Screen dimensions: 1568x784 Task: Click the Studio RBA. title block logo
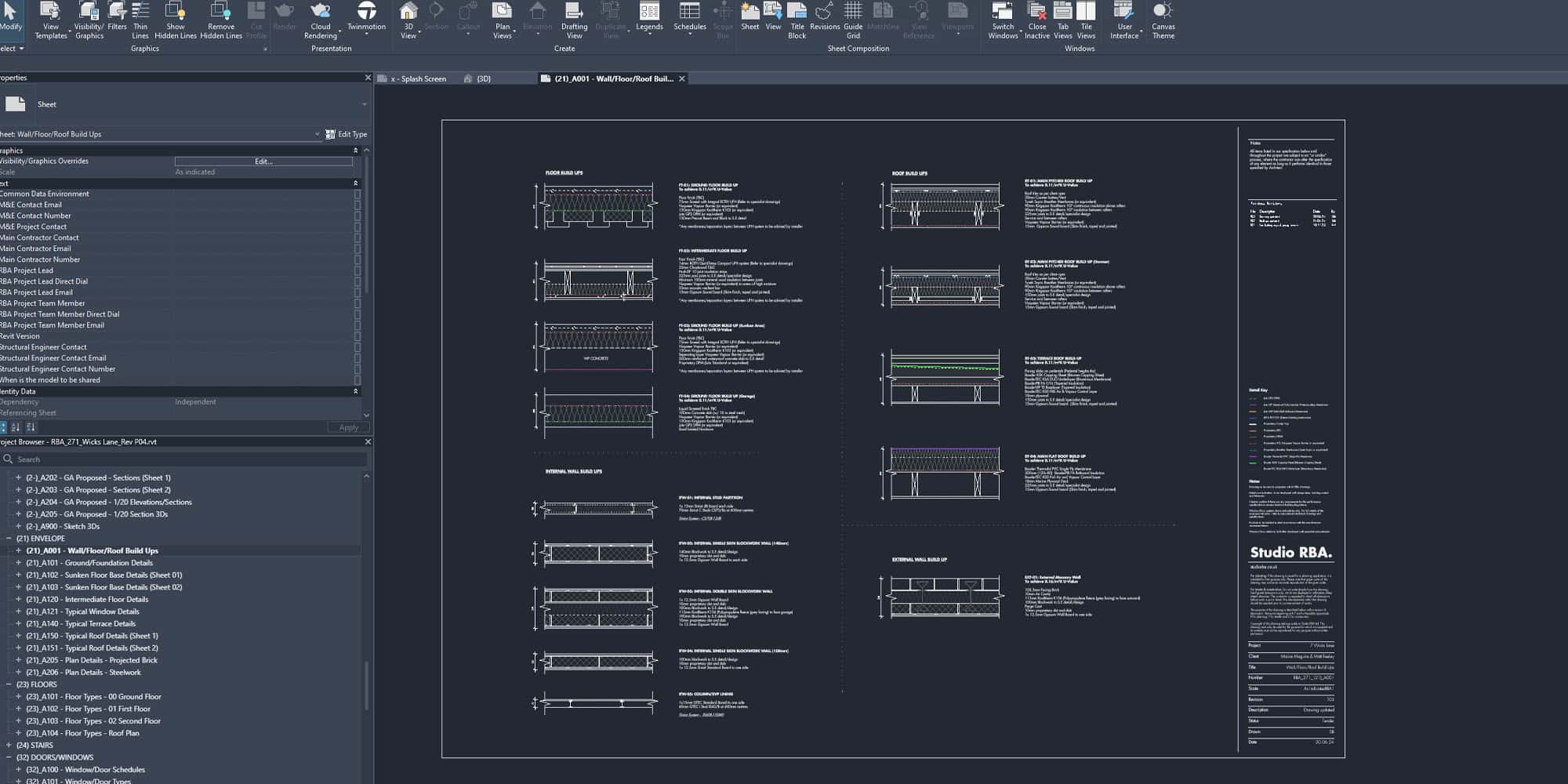click(1290, 553)
